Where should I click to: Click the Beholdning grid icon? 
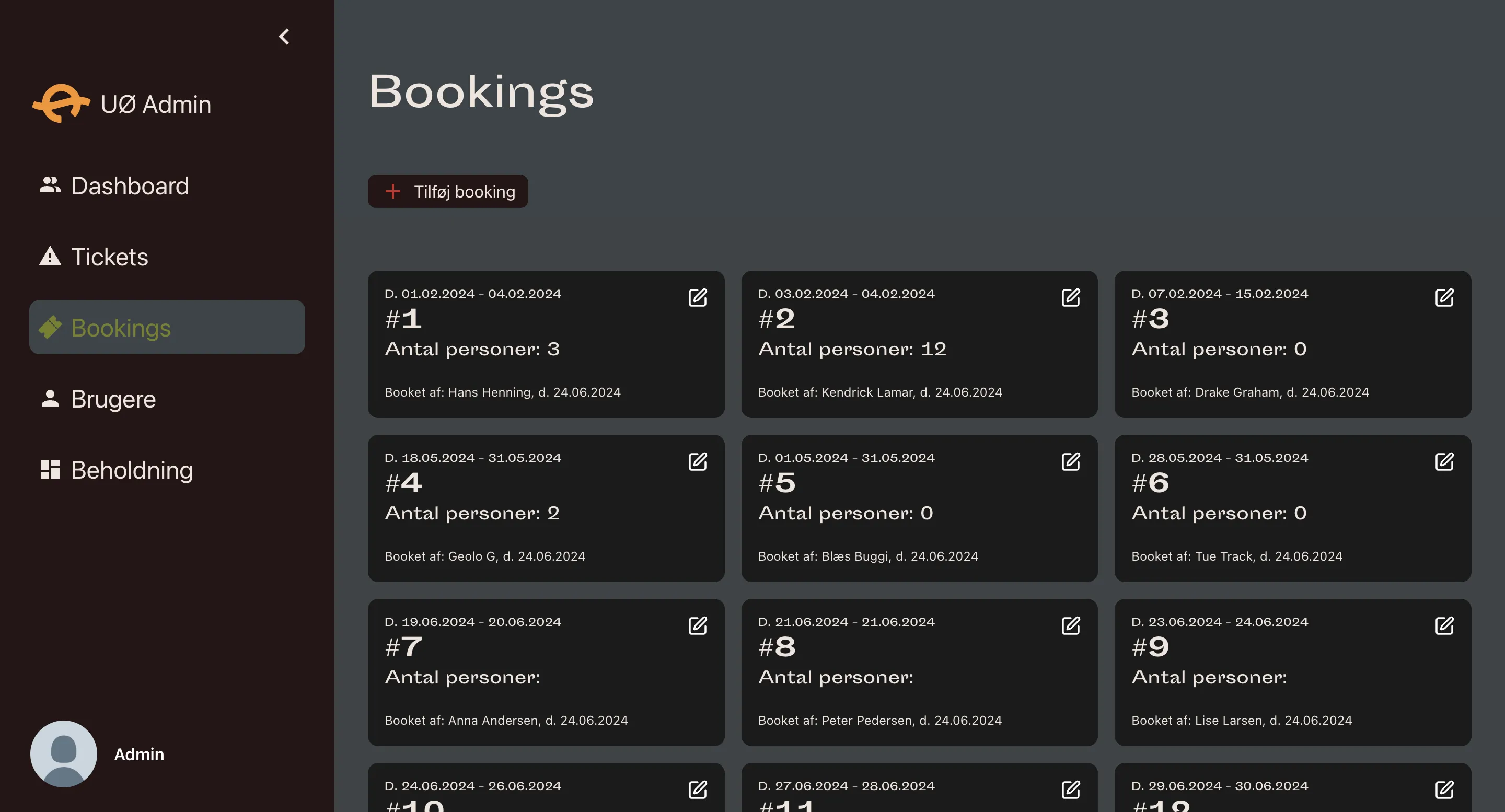(50, 470)
